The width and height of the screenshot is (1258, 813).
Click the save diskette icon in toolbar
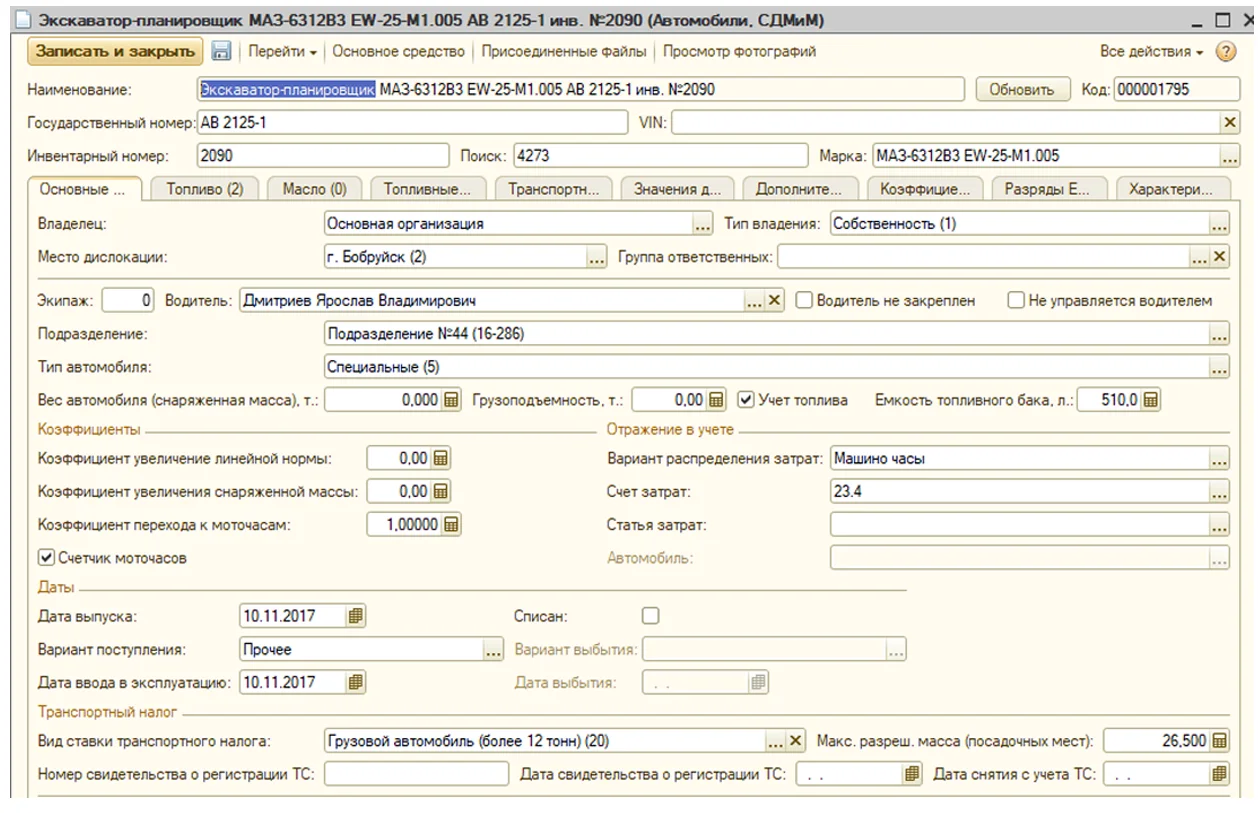tap(222, 51)
